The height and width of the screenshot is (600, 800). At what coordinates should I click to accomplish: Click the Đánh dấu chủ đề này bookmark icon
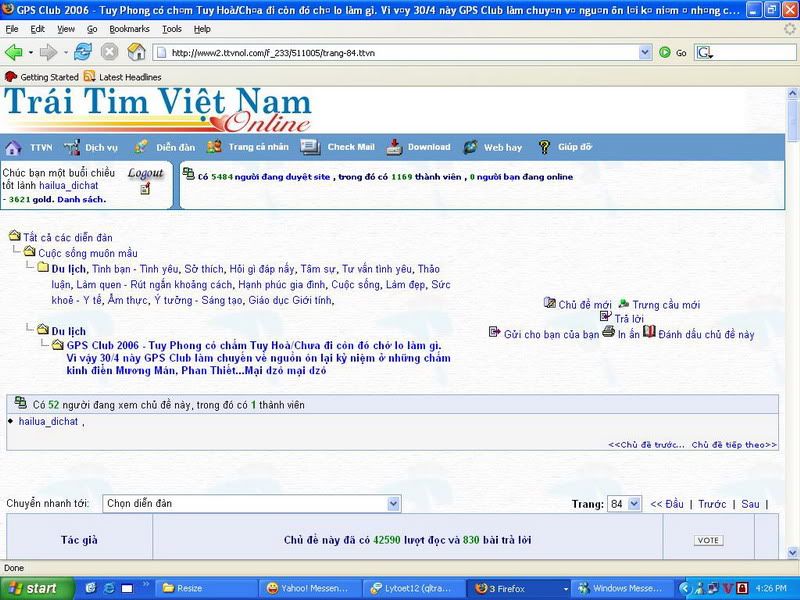tap(649, 332)
